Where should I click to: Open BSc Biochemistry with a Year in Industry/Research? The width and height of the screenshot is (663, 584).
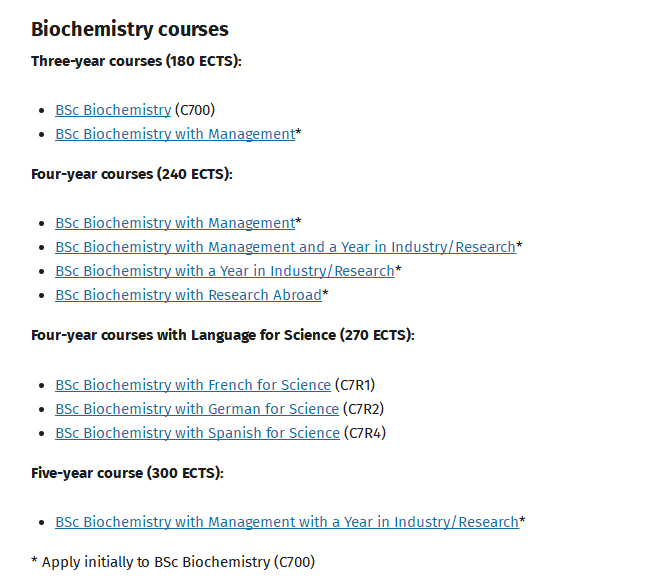pos(225,271)
